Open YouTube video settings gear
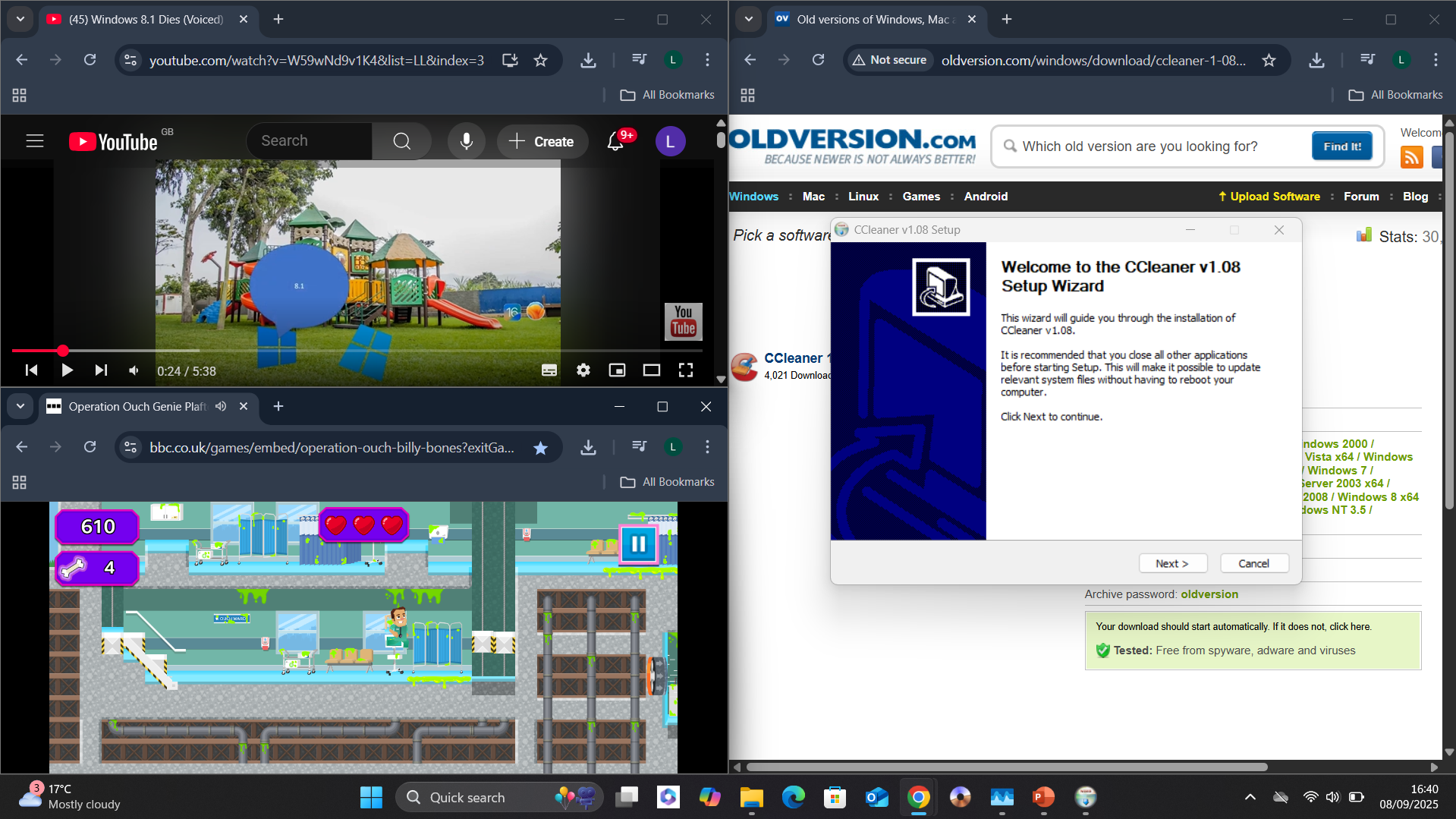 click(583, 370)
